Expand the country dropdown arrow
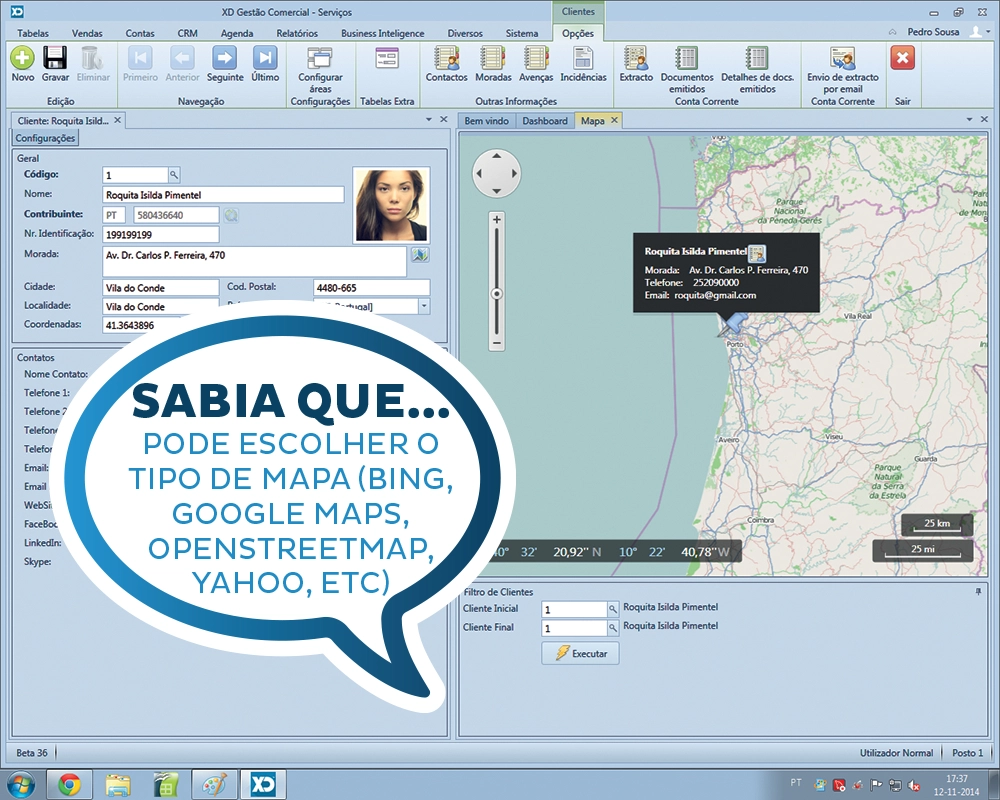The height and width of the screenshot is (800, 1000). [423, 306]
